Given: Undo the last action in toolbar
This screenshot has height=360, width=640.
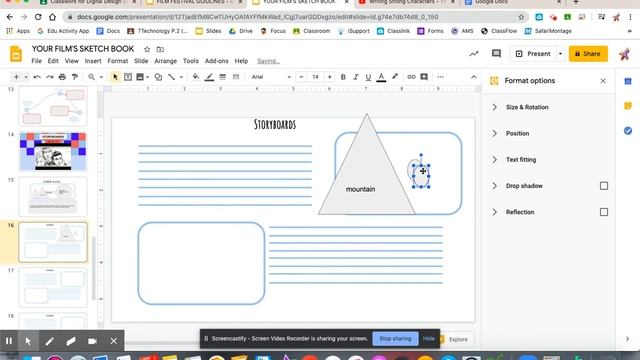Looking at the screenshot, I should [x=37, y=77].
